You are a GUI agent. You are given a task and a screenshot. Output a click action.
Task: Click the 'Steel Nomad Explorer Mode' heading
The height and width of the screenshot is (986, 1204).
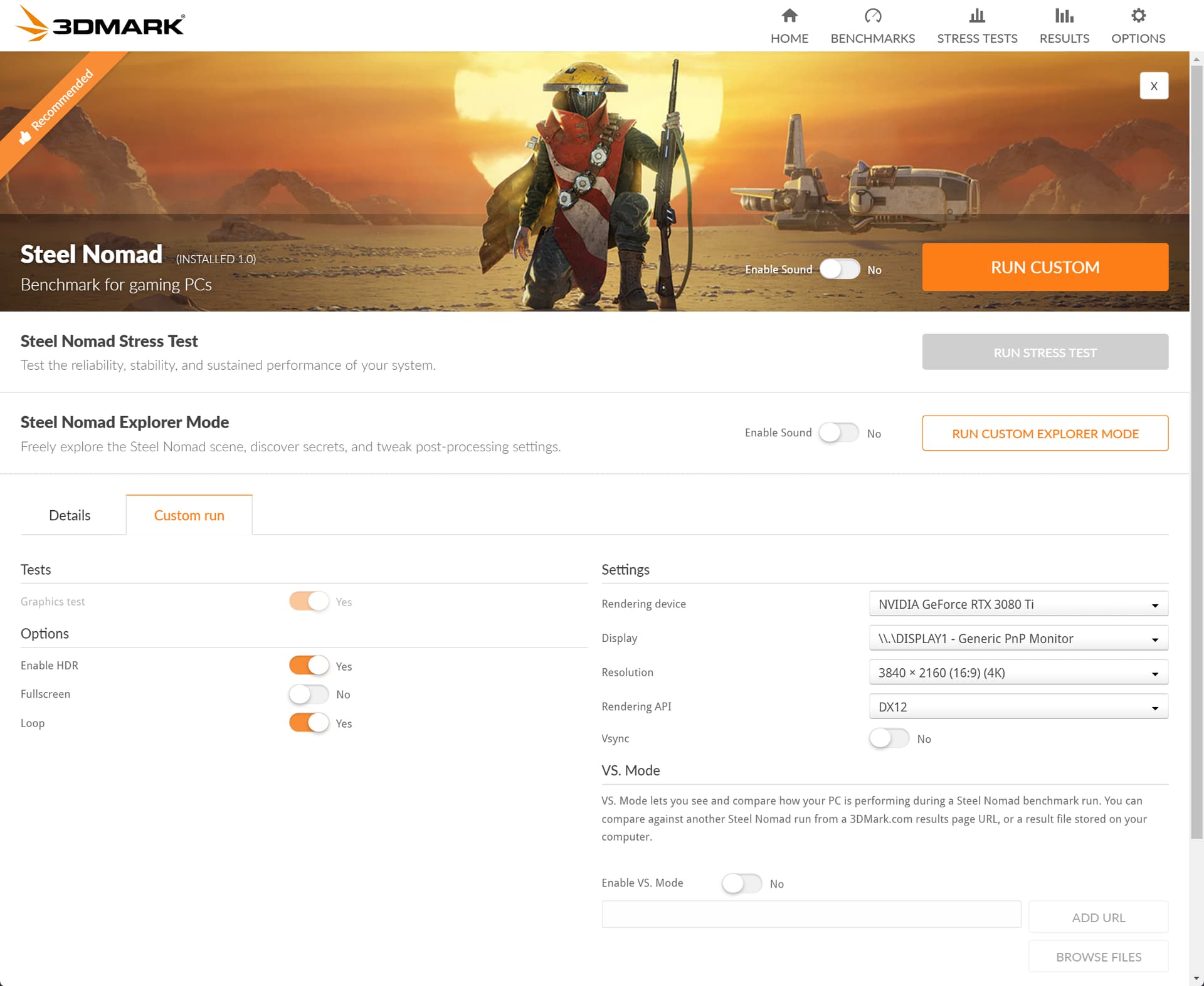(x=125, y=422)
